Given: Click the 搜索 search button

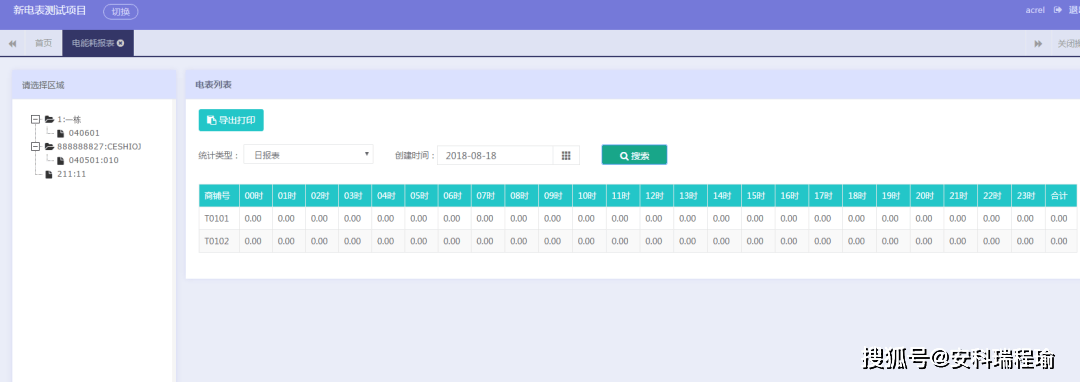Looking at the screenshot, I should (x=634, y=155).
